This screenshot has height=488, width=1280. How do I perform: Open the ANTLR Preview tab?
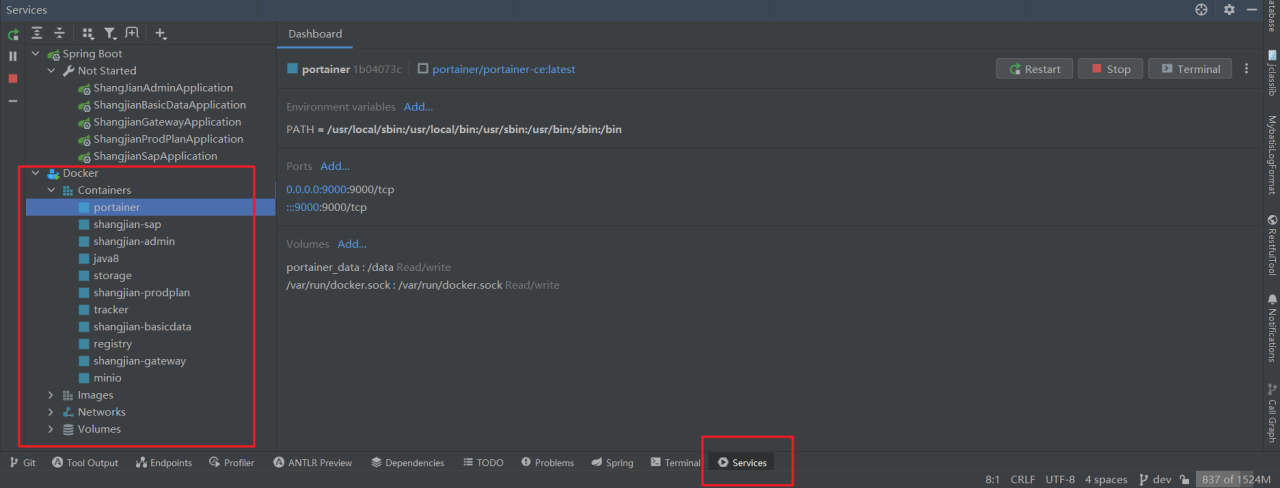[312, 463]
